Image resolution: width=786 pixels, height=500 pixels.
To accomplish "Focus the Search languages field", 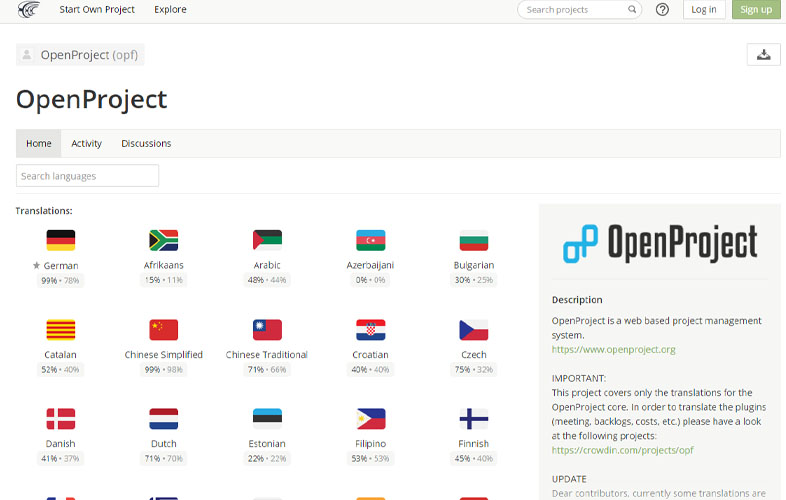I will 87,176.
